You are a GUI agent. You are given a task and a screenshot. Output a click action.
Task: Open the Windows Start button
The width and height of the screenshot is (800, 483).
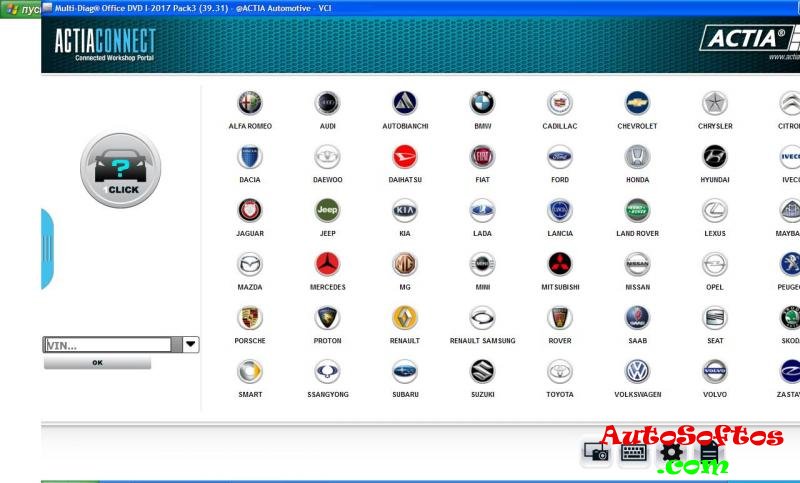coord(20,9)
